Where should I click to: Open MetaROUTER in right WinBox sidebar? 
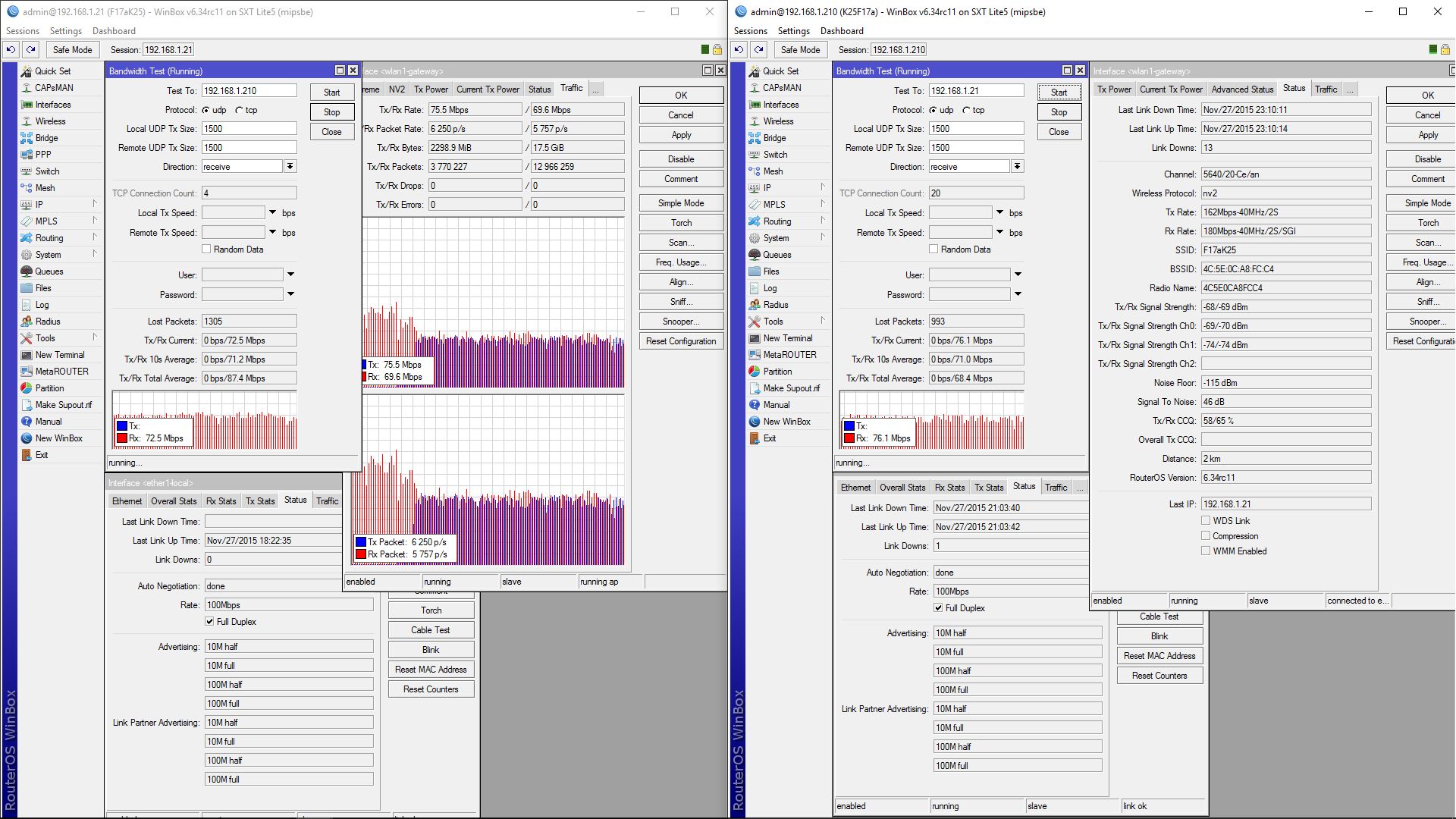[789, 355]
